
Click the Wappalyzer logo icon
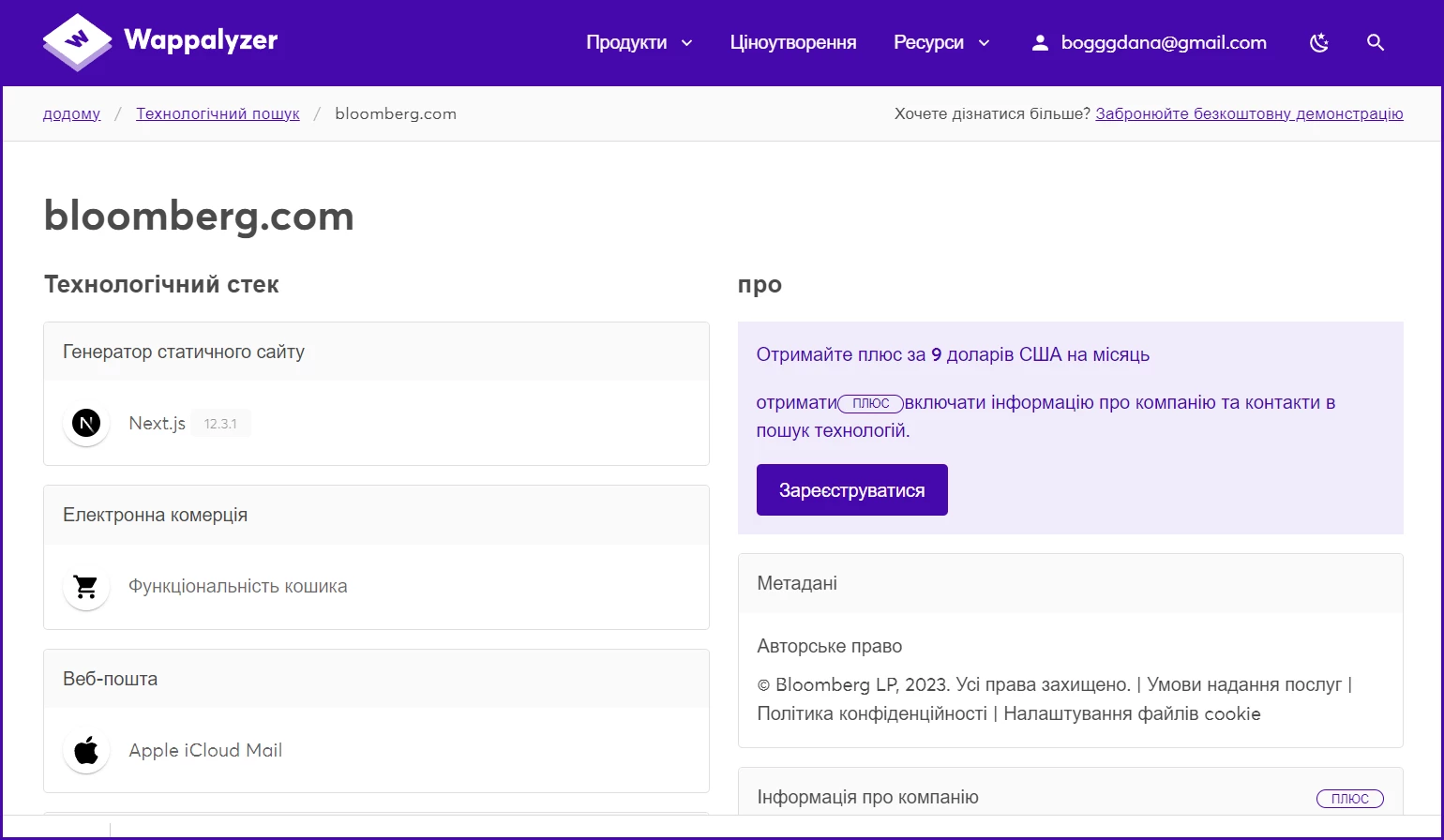pyautogui.click(x=78, y=42)
